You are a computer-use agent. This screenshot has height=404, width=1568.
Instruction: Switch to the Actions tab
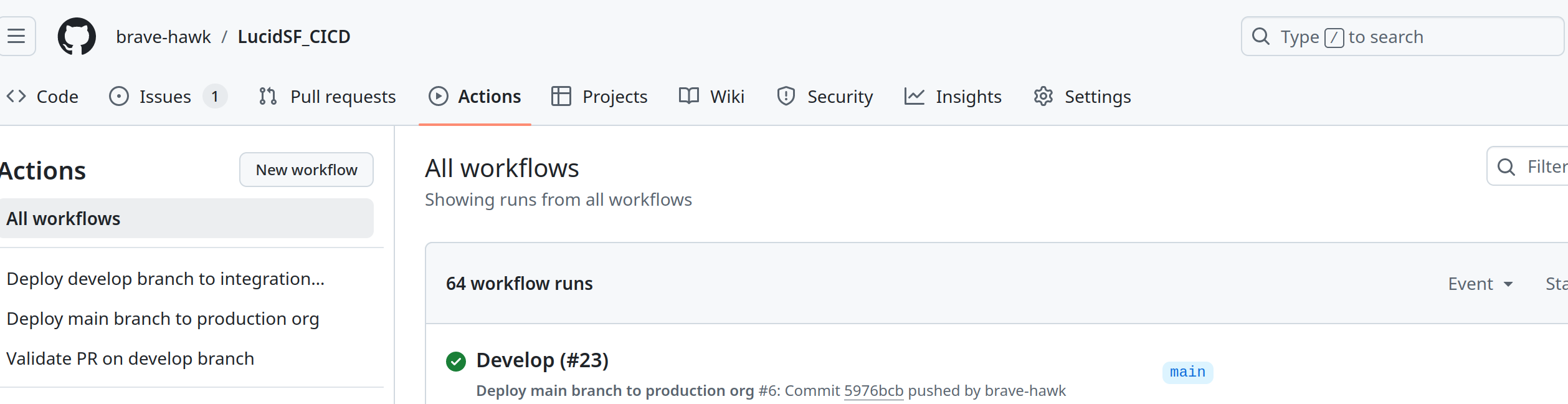tap(475, 97)
